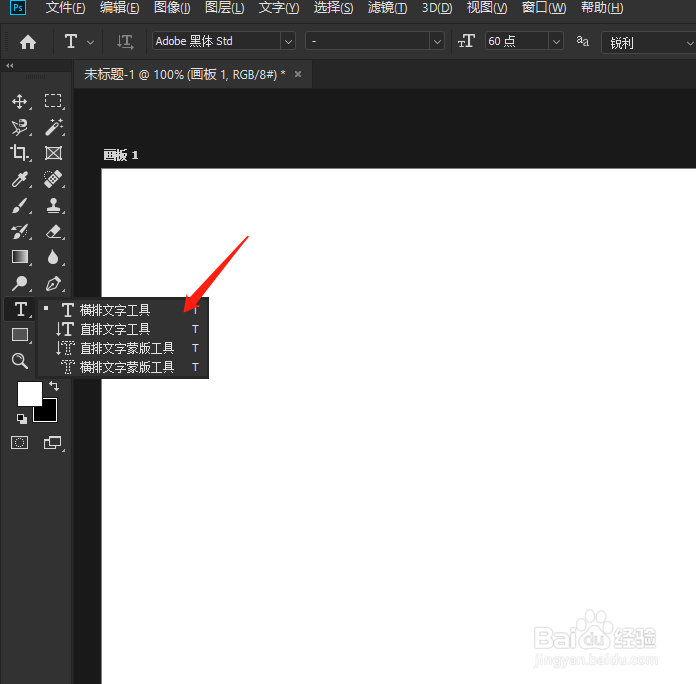Close the 未标题-1 document tab
The width and height of the screenshot is (696, 684).
(x=298, y=74)
